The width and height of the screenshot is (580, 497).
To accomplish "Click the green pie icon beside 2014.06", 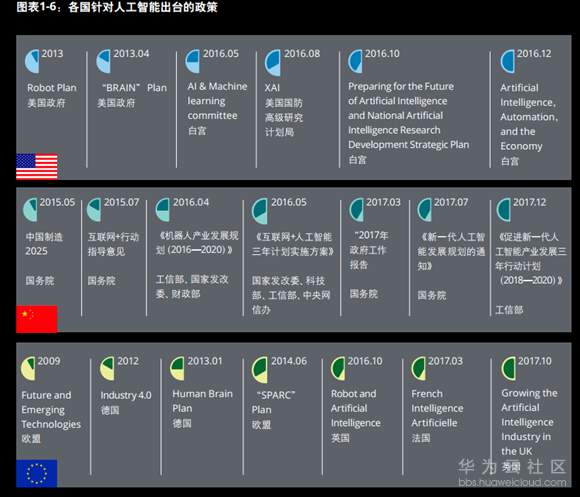I will pyautogui.click(x=260, y=370).
